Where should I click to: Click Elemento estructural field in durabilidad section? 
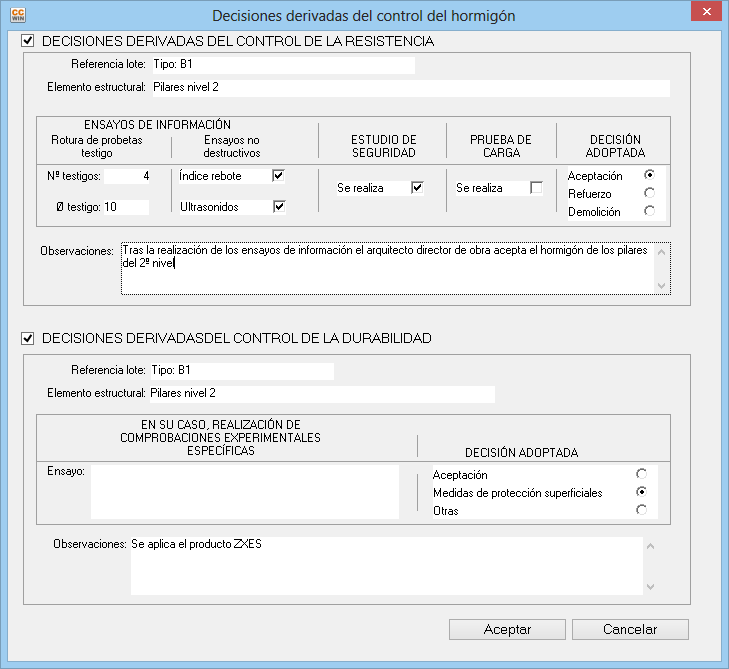click(322, 394)
